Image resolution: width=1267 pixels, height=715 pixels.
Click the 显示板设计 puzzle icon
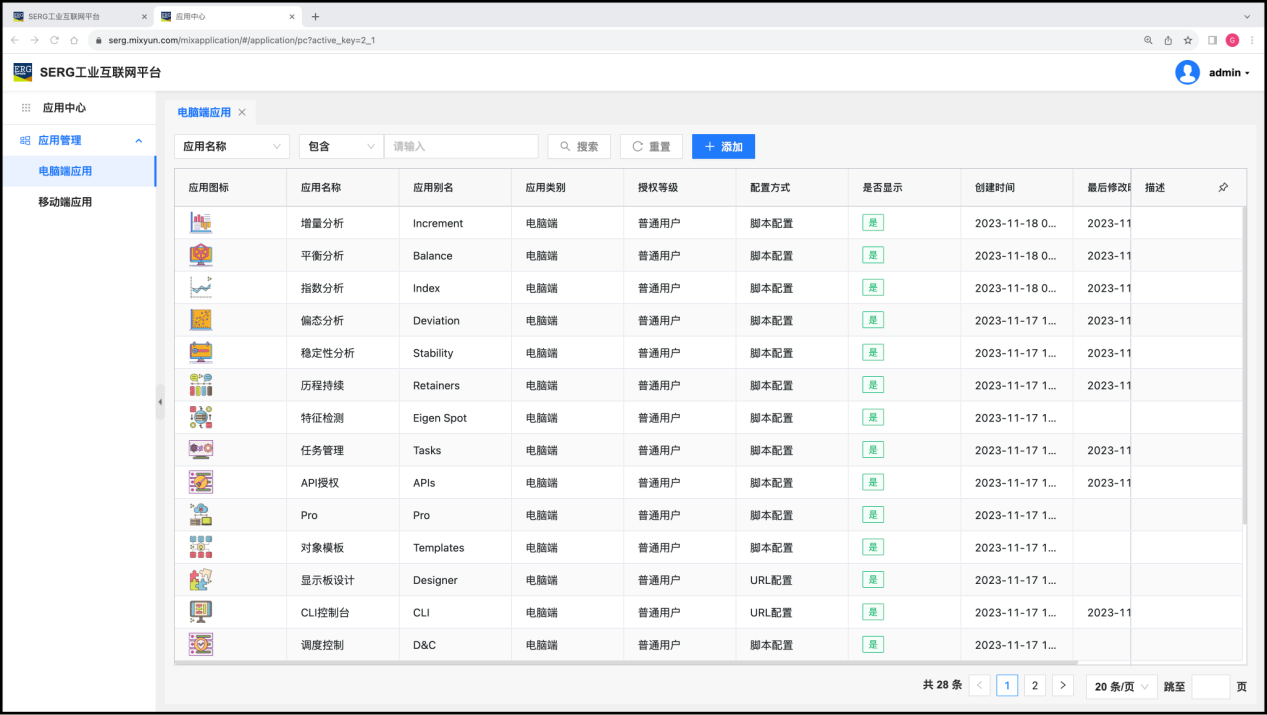tap(200, 580)
